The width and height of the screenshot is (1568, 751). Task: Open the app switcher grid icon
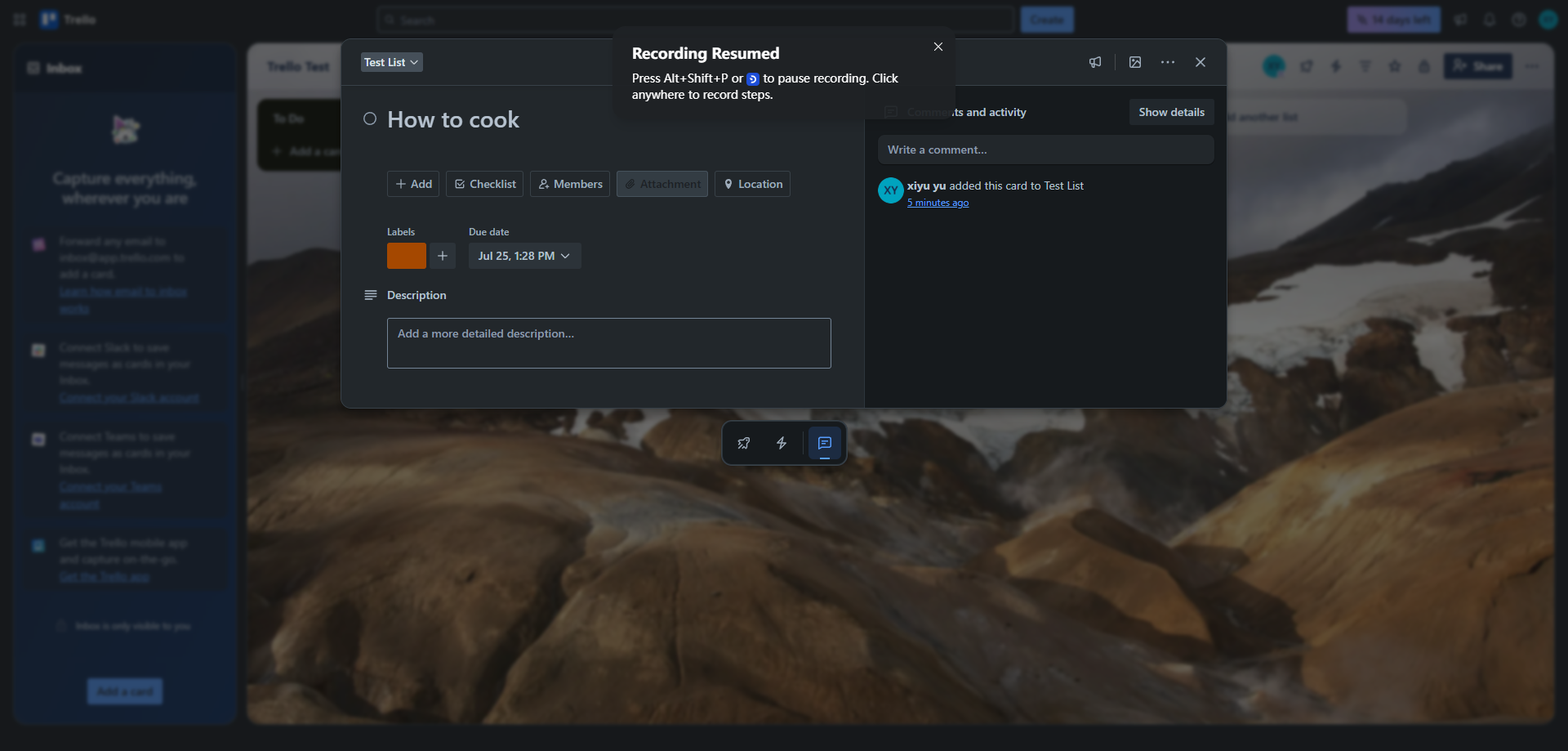[20, 20]
